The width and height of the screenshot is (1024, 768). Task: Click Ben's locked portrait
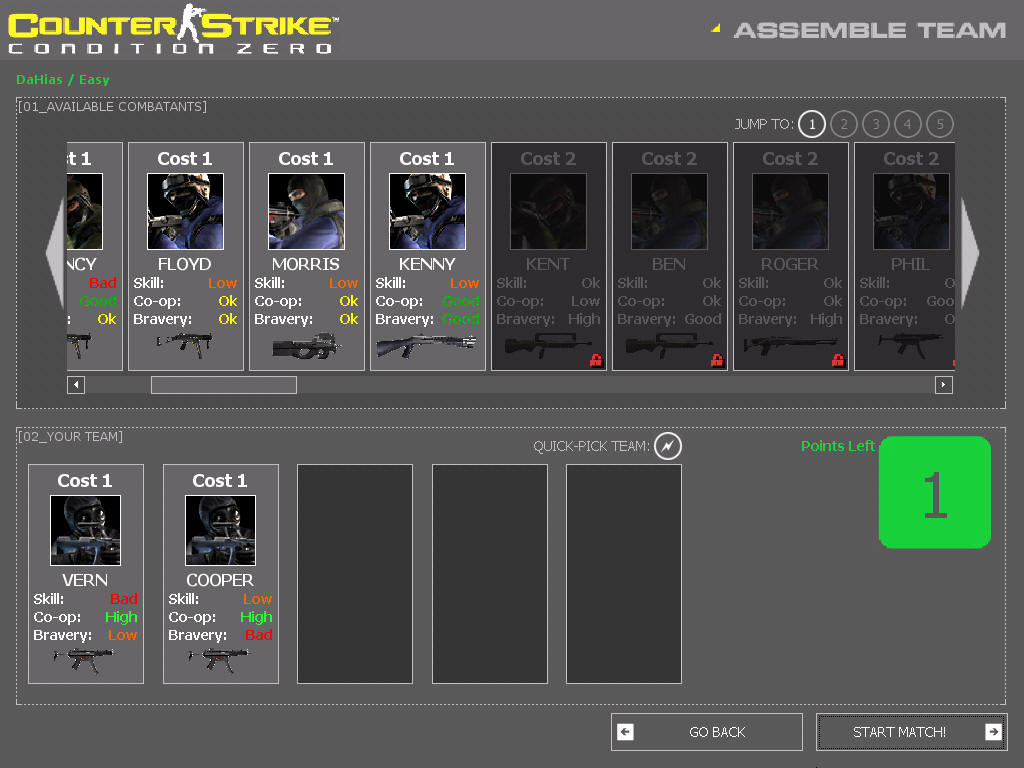click(x=669, y=212)
